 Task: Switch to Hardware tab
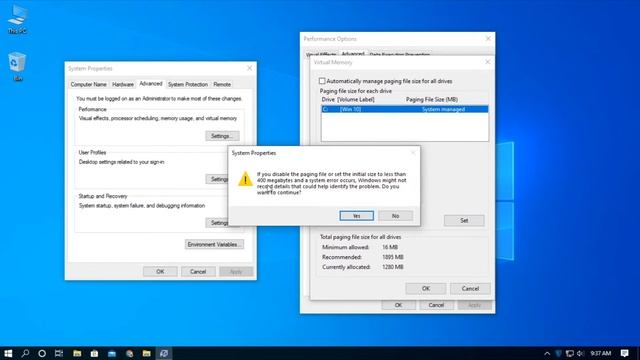pyautogui.click(x=123, y=84)
